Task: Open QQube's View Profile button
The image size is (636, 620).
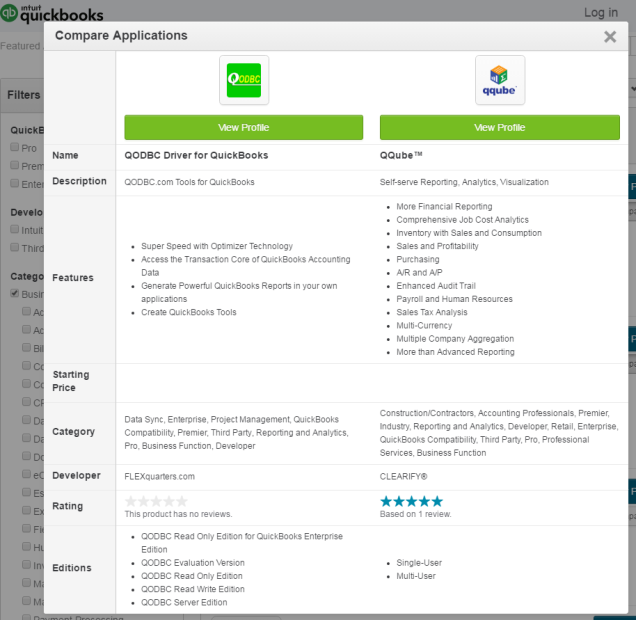Action: (500, 127)
